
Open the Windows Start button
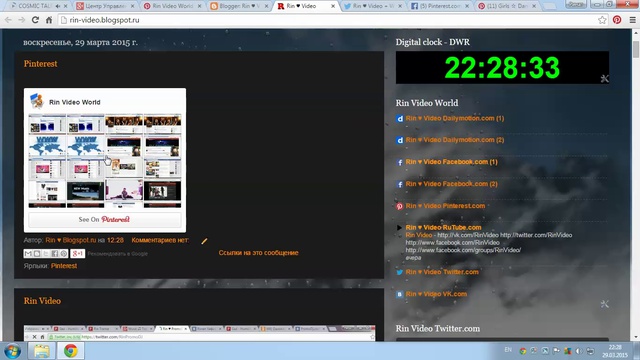click(x=13, y=351)
